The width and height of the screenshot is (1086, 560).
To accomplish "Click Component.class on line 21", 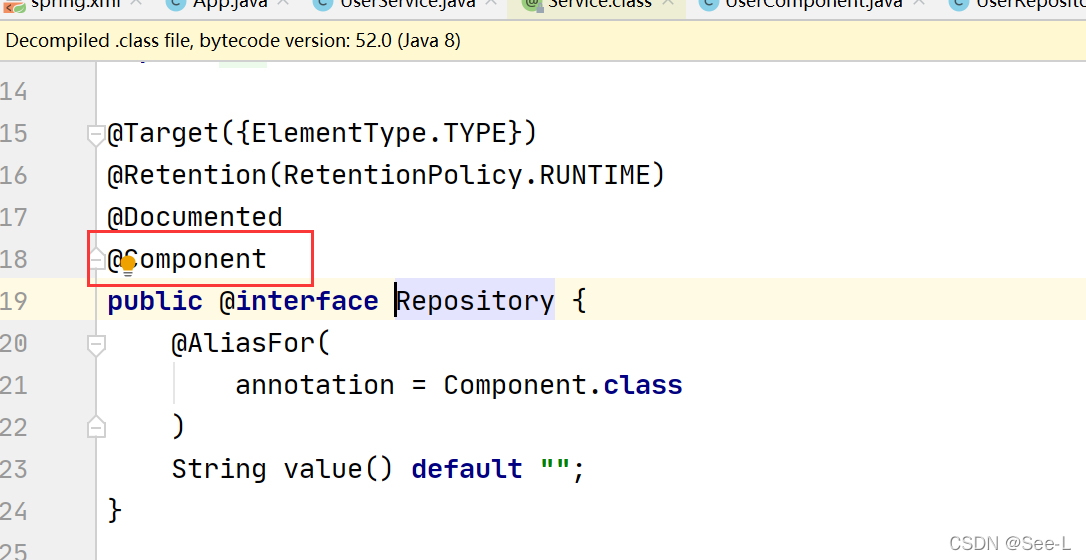I will click(x=563, y=385).
